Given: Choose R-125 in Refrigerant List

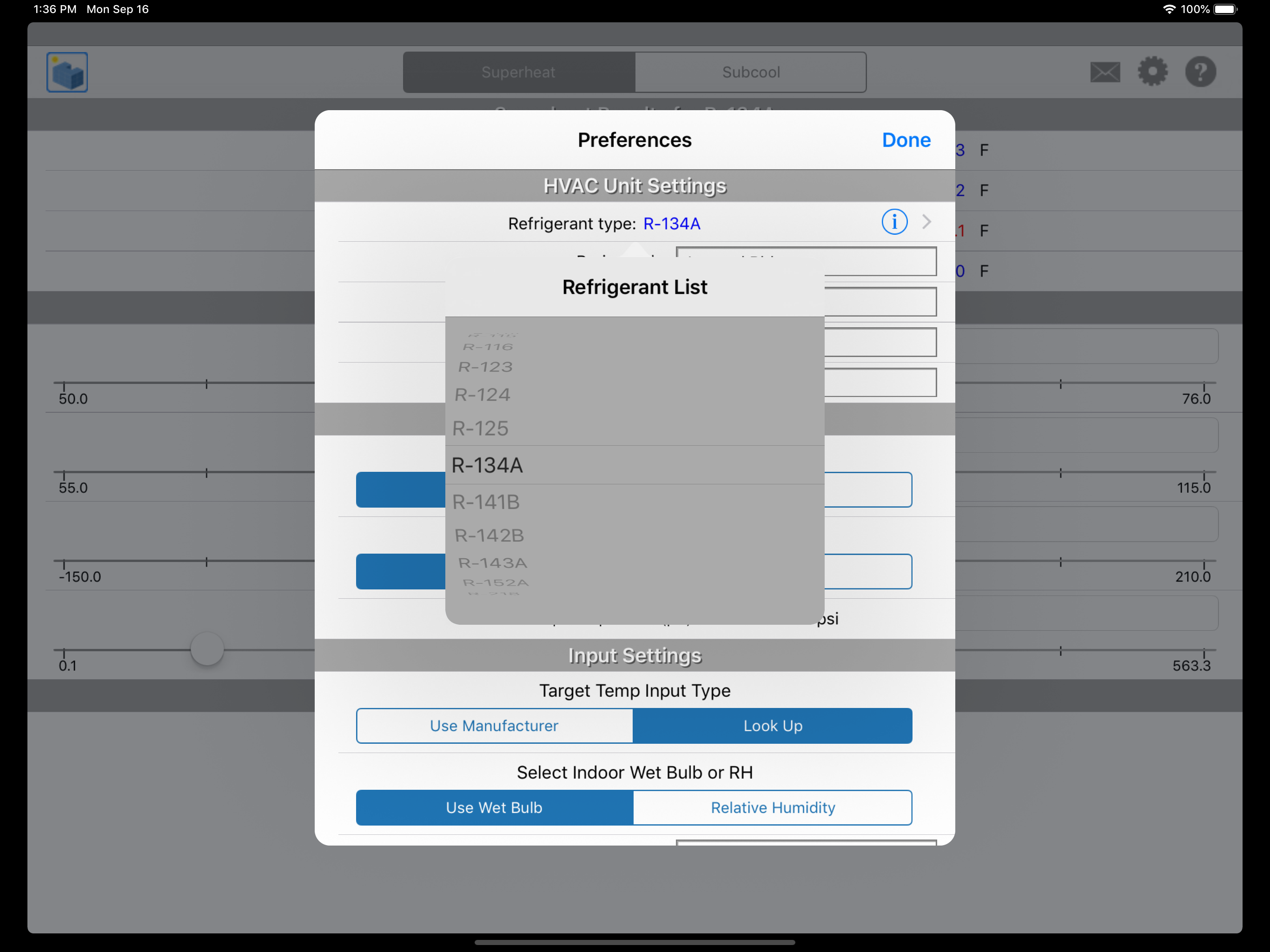Looking at the screenshot, I should click(x=481, y=428).
